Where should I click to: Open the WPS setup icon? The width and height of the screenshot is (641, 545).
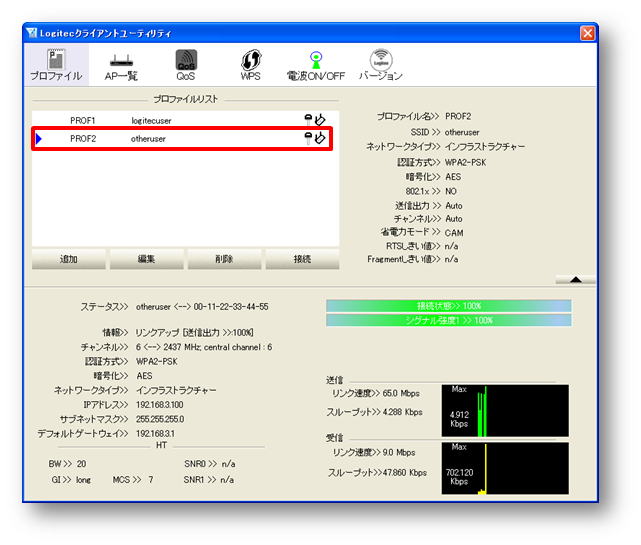coord(251,65)
